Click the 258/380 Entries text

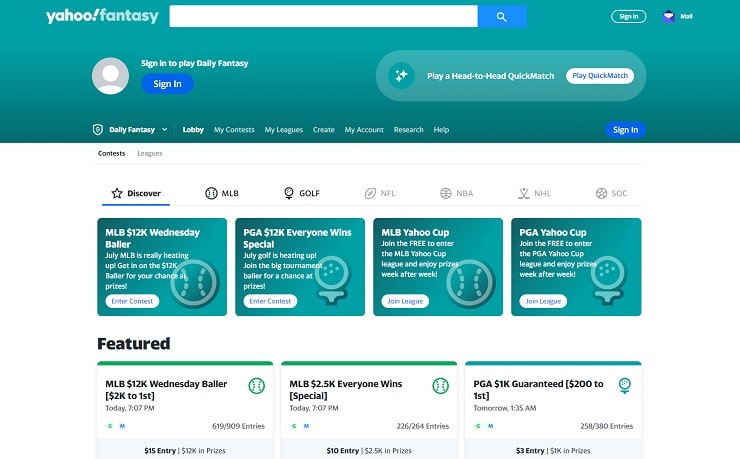[606, 426]
